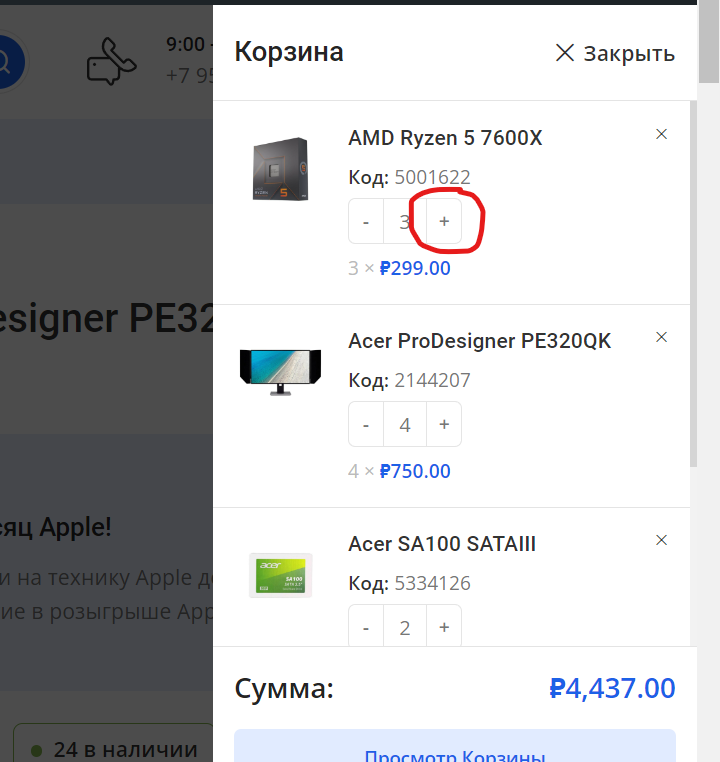This screenshot has width=720, height=762.
Task: Remove Acer ProDesigner PE320QK from cart
Action: (x=661, y=337)
